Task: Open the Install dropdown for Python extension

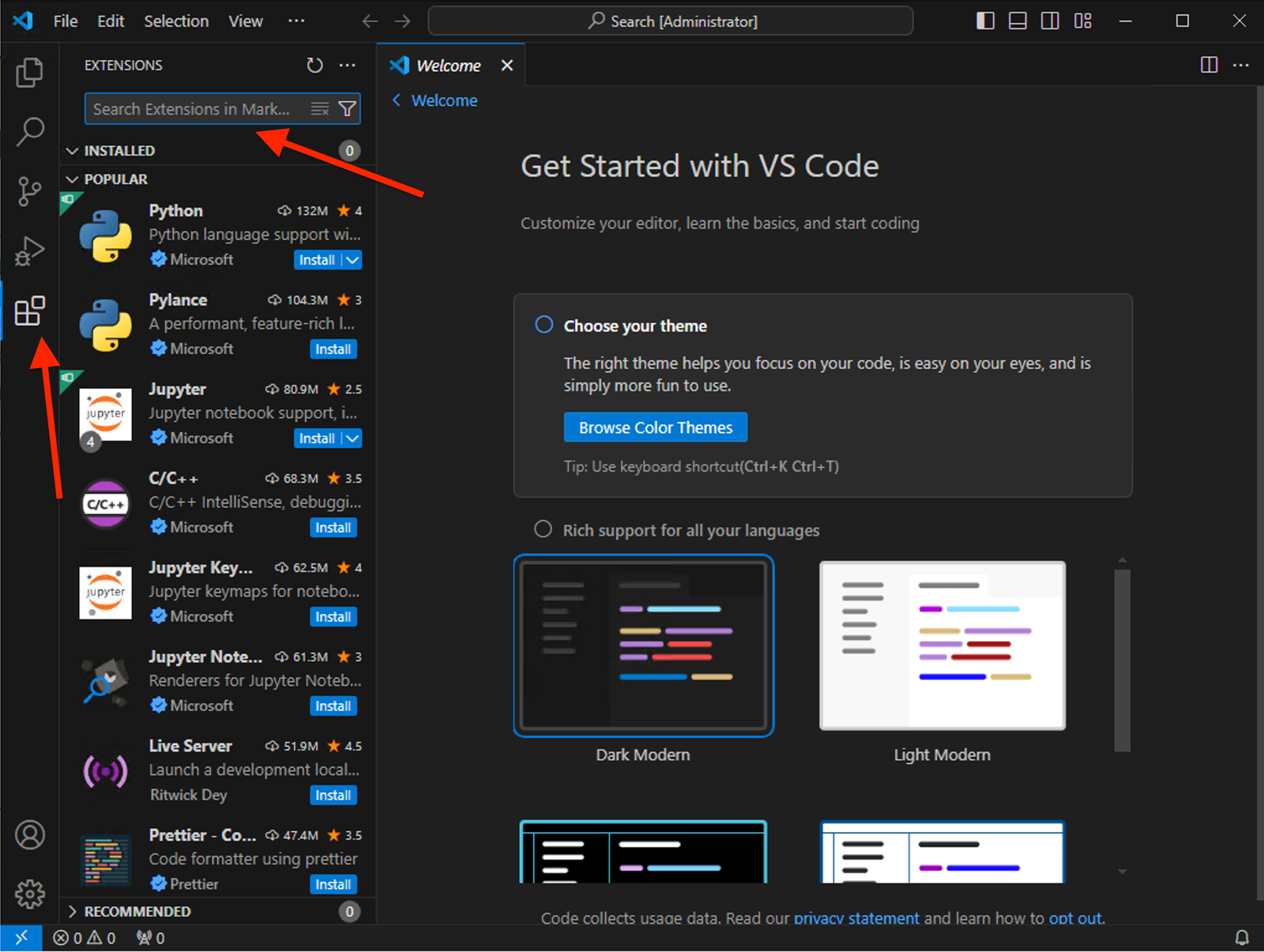Action: click(351, 259)
